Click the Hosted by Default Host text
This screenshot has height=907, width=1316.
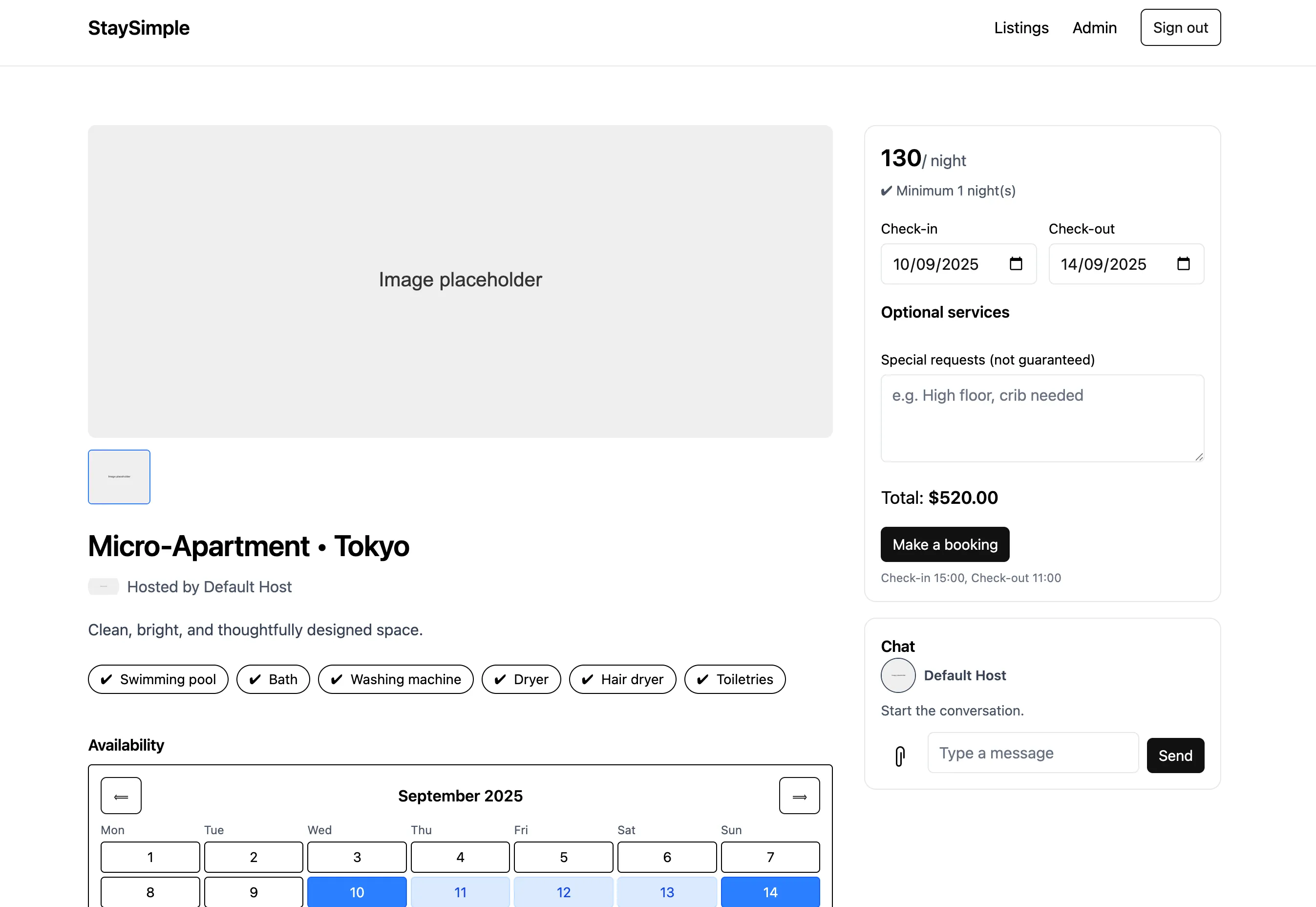[x=209, y=586]
